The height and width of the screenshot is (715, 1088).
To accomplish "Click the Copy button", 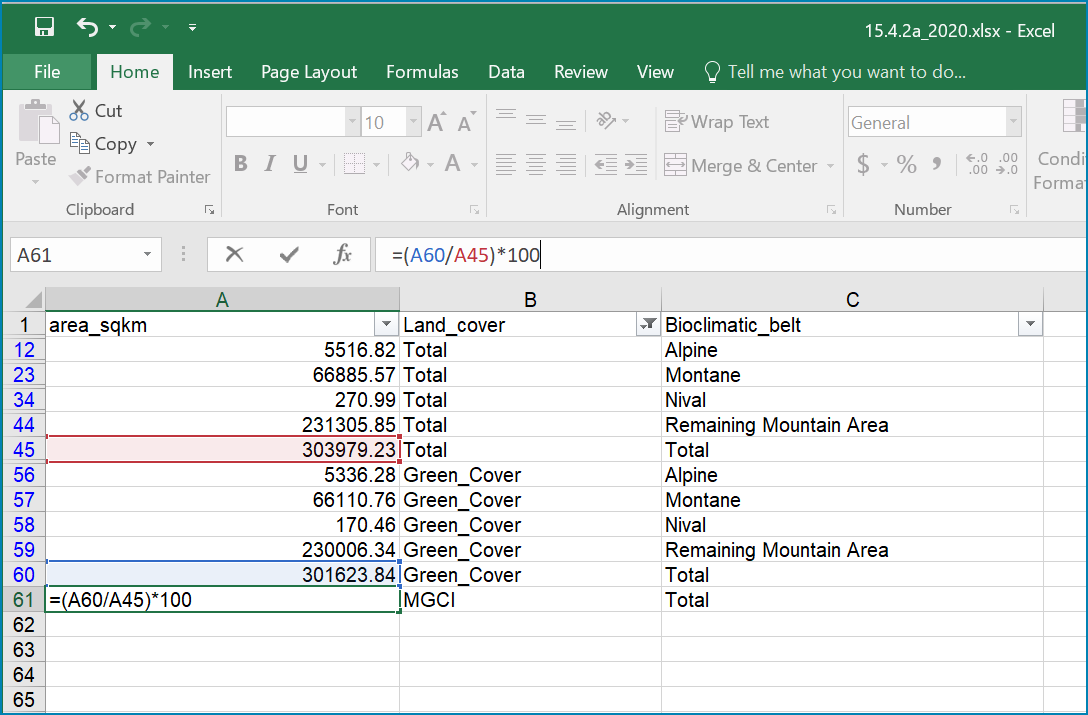I will (104, 144).
